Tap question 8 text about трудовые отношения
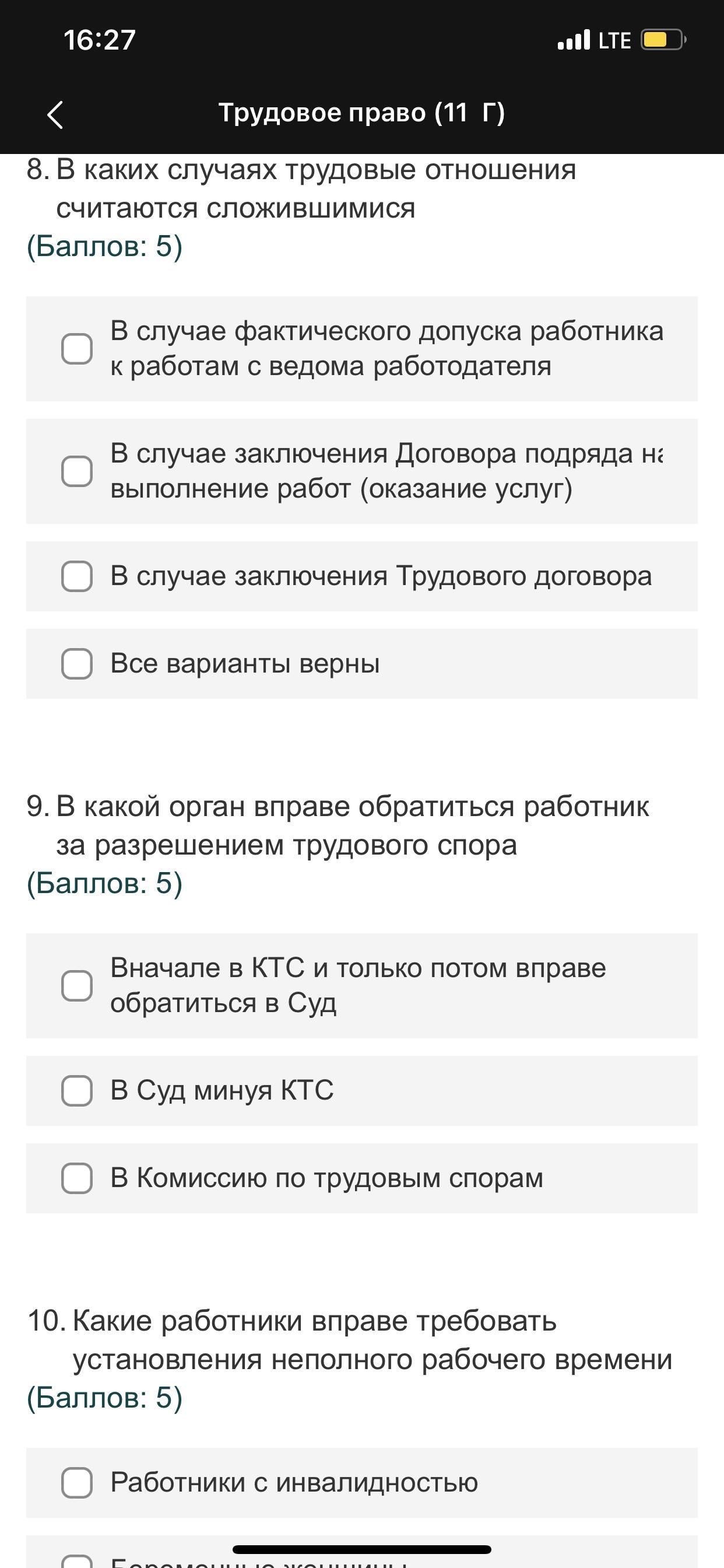 tap(316, 188)
